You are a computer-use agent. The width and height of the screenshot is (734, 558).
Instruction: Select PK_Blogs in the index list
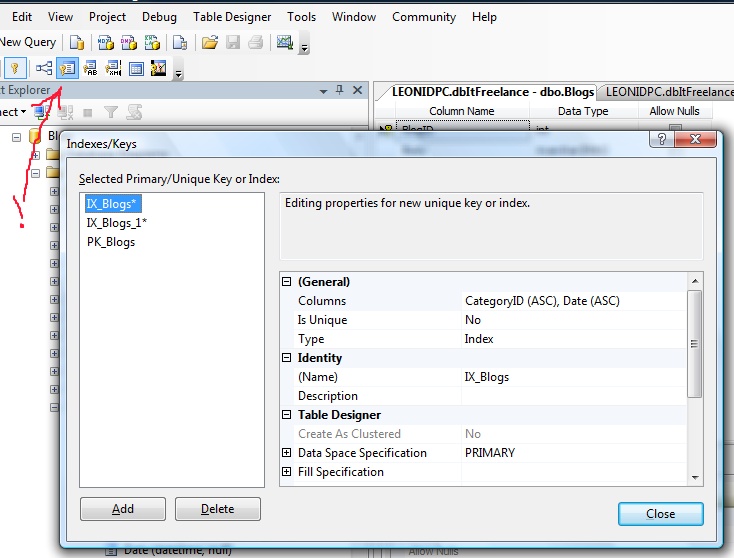click(111, 242)
